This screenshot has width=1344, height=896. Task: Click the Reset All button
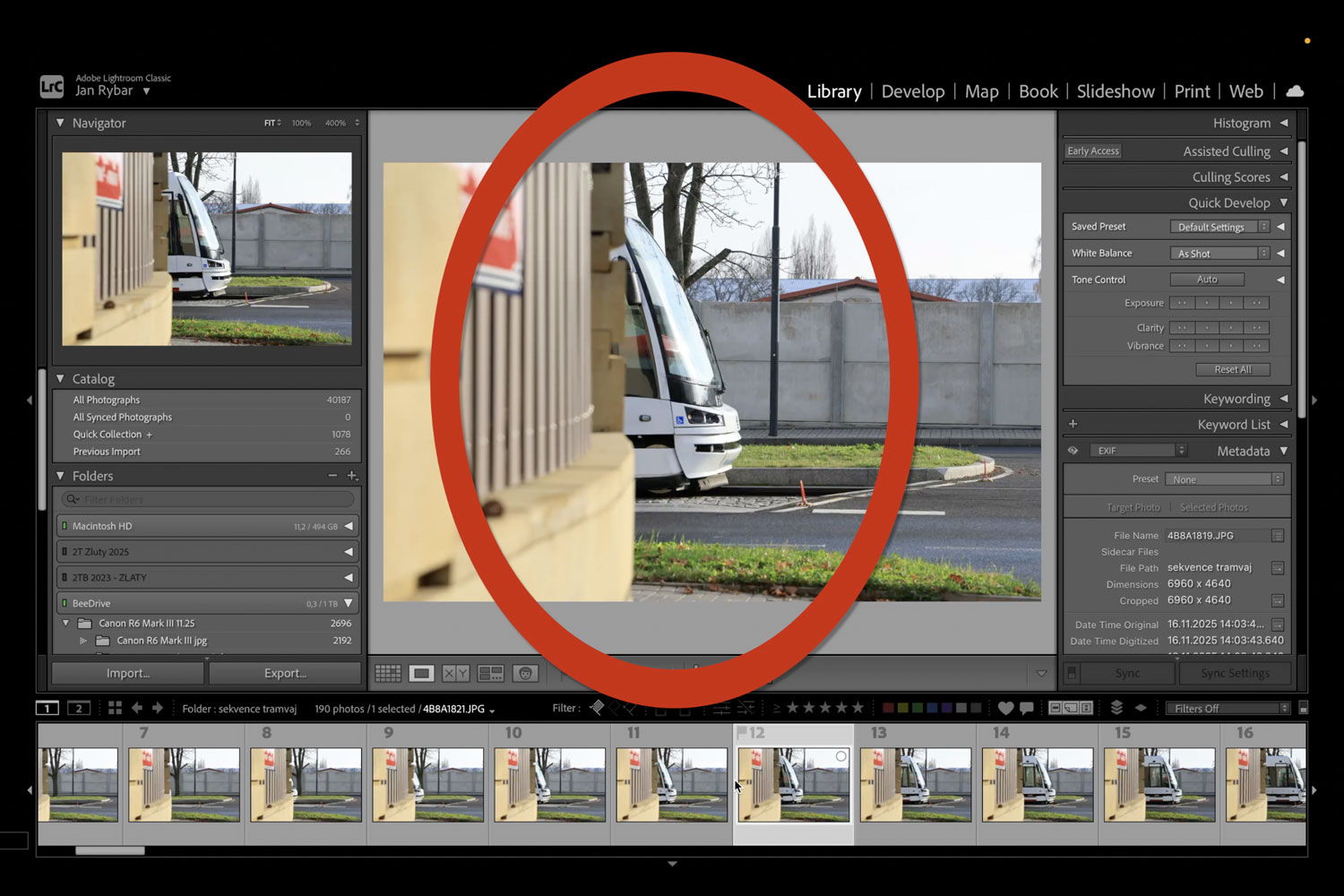(x=1232, y=369)
